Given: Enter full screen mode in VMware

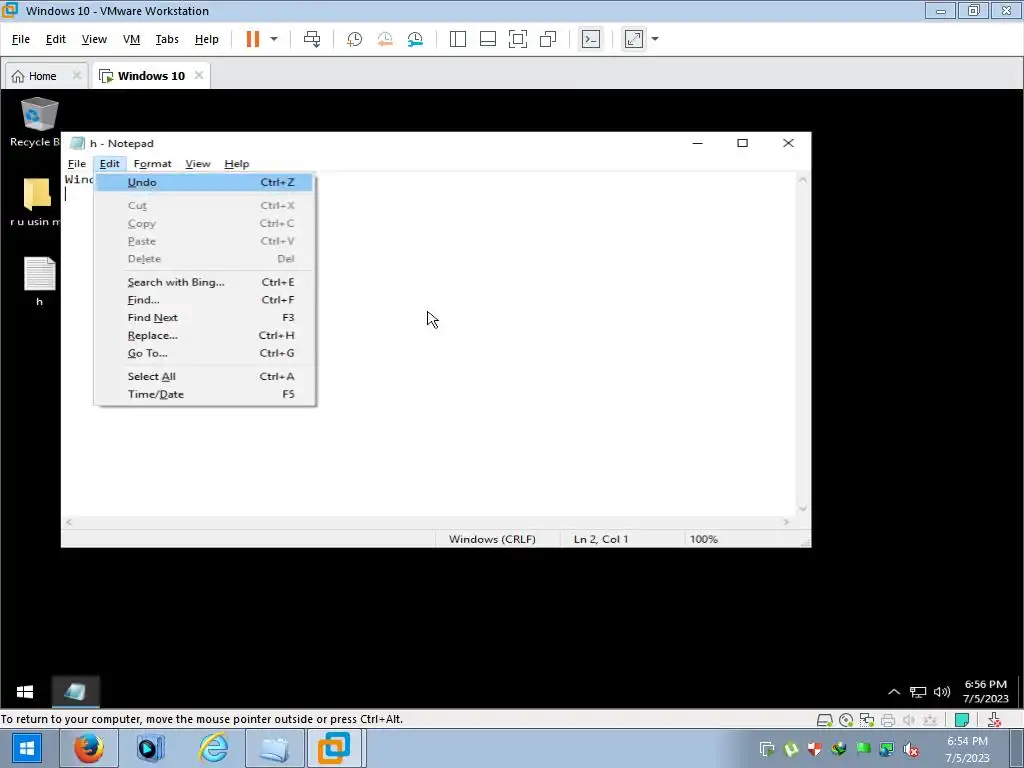Looking at the screenshot, I should point(518,39).
